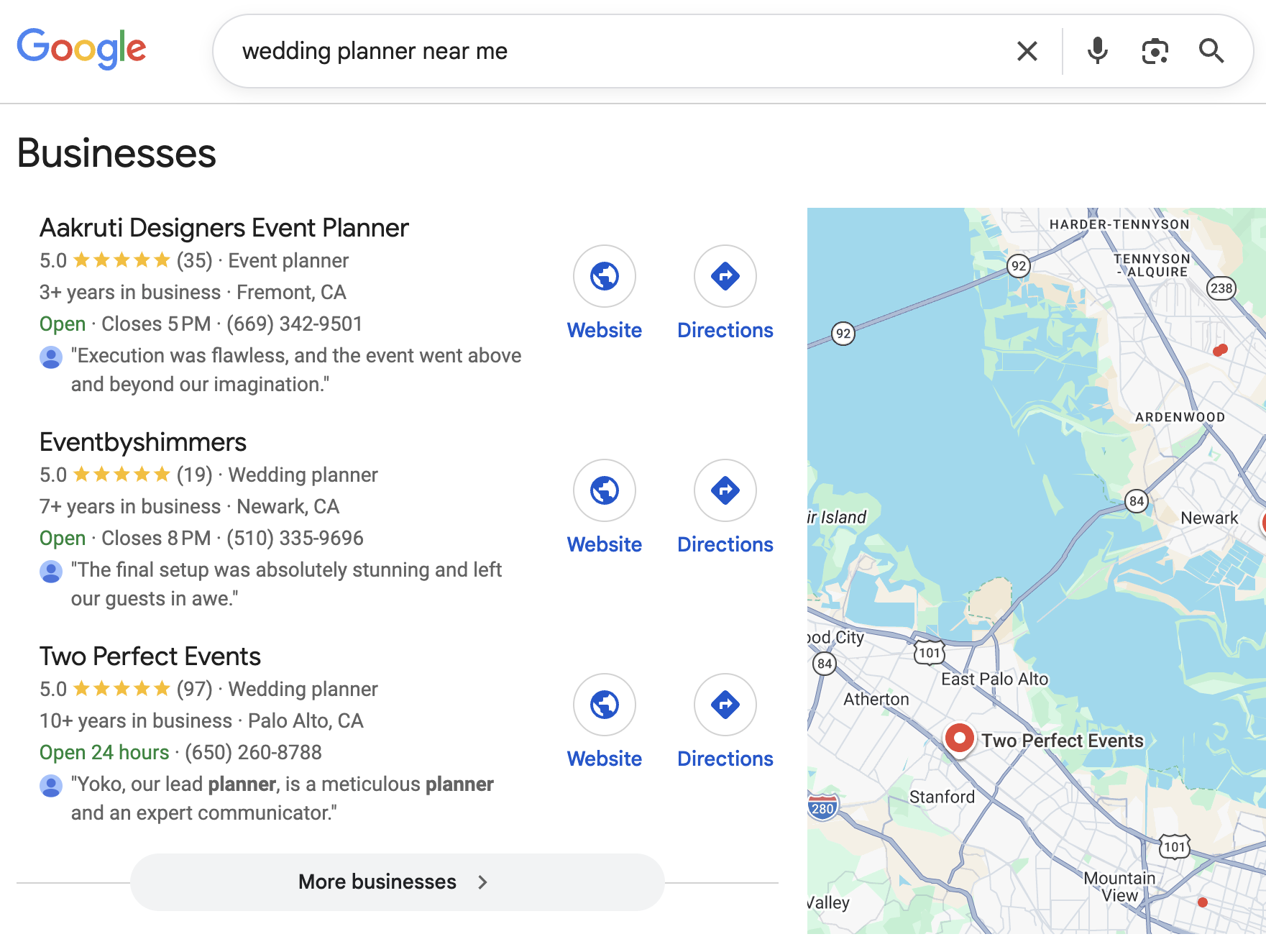
Task: Open Two Perfect Events website via globe icon
Action: pyautogui.click(x=604, y=705)
